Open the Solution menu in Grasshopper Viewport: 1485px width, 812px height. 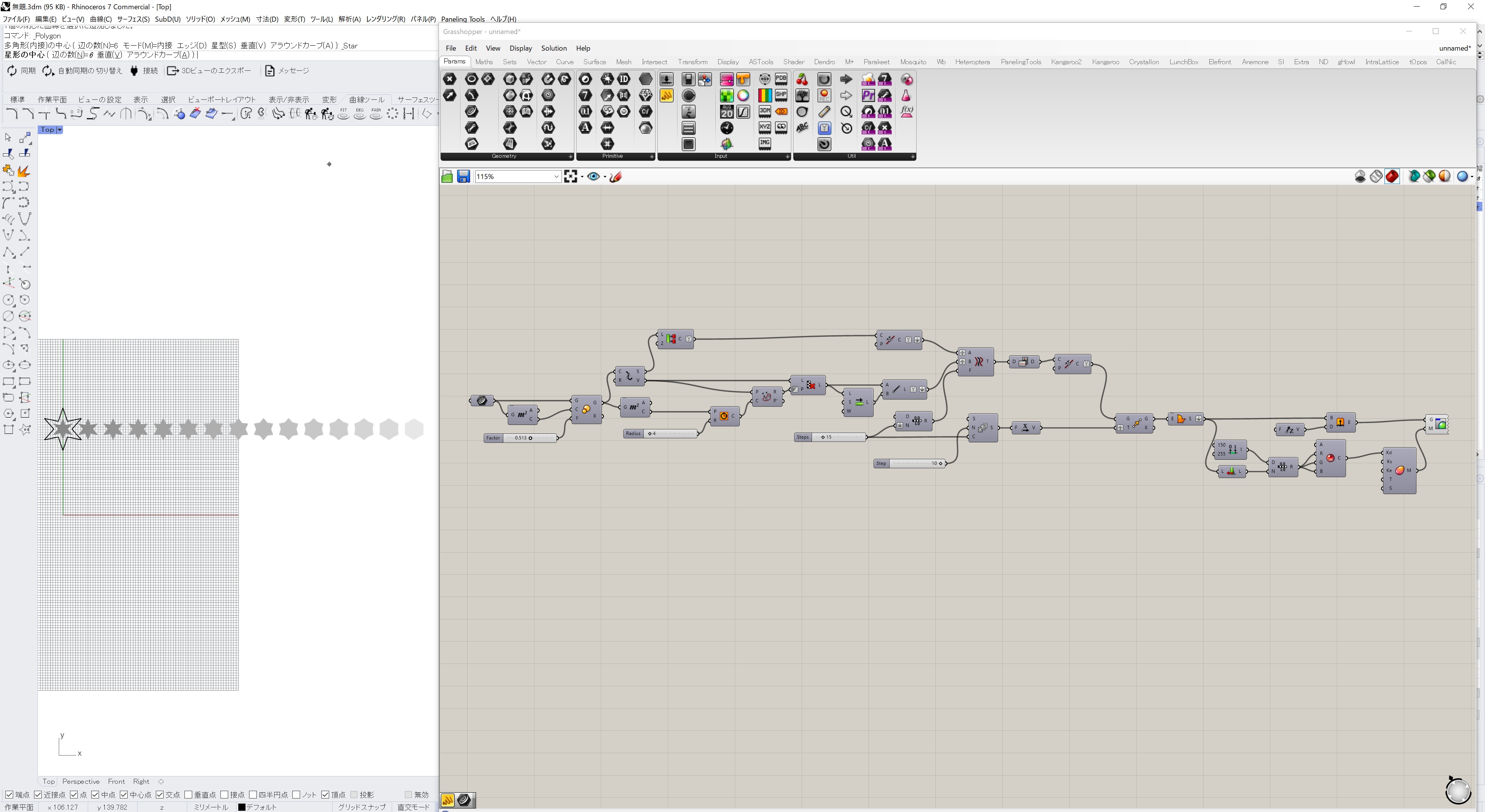click(553, 48)
